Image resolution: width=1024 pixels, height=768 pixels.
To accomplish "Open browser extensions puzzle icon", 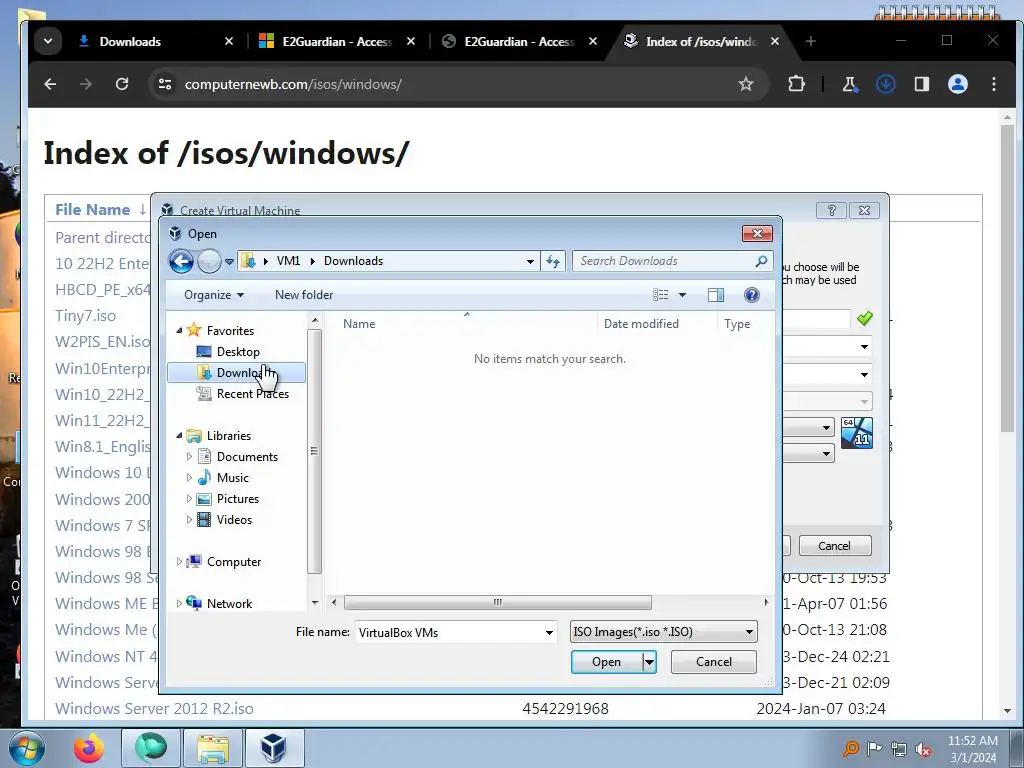I will pos(796,84).
